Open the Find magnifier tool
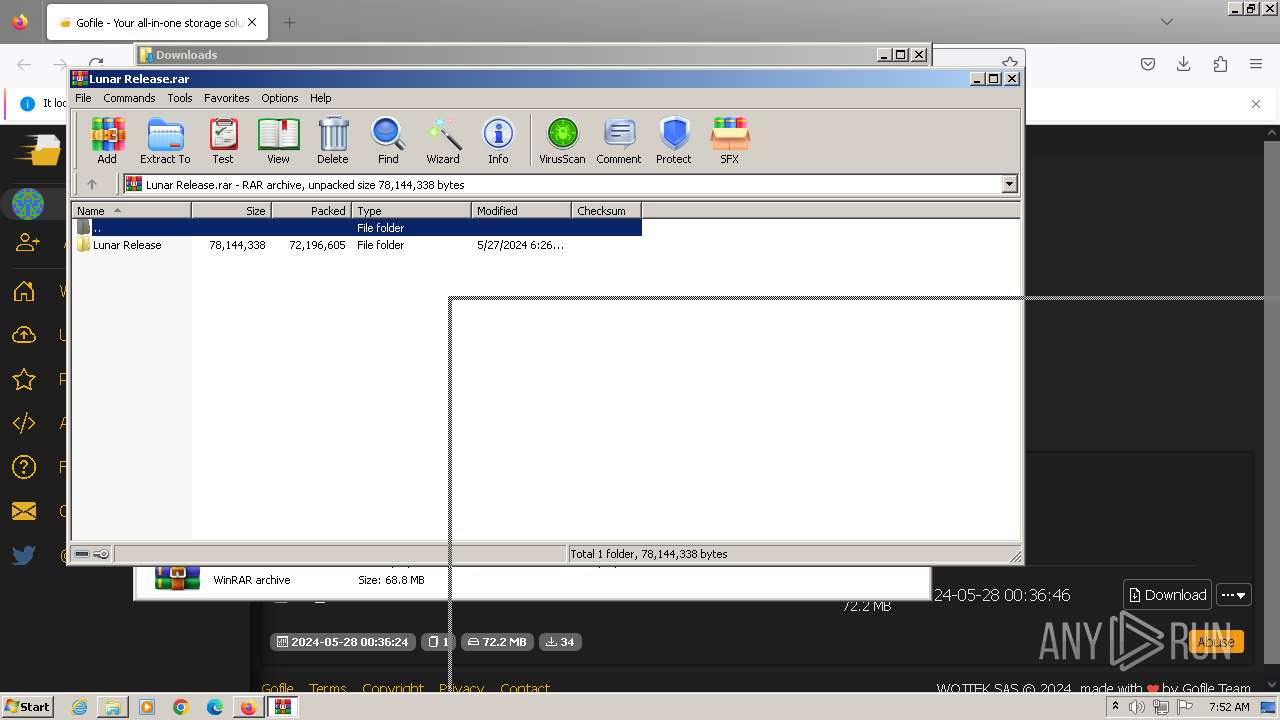 (x=388, y=141)
